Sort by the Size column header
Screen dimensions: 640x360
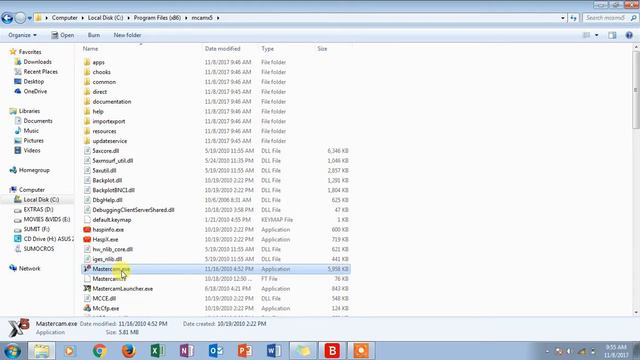click(x=322, y=49)
